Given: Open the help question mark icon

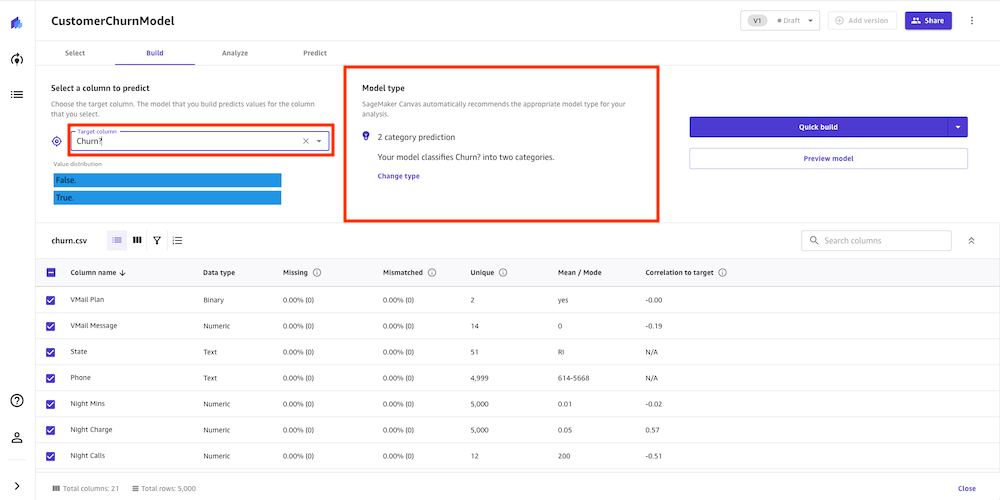Looking at the screenshot, I should click(17, 401).
